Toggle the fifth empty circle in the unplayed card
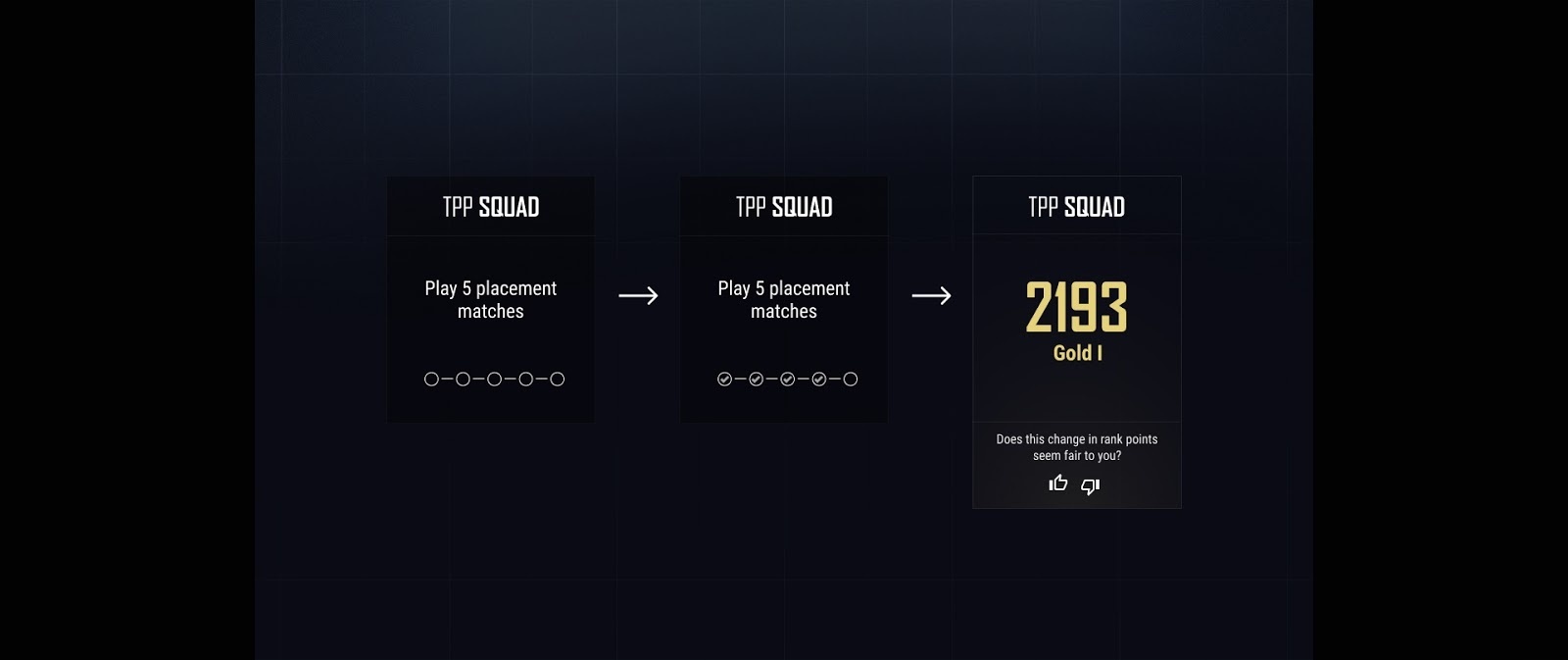This screenshot has height=660, width=1568. 558,380
